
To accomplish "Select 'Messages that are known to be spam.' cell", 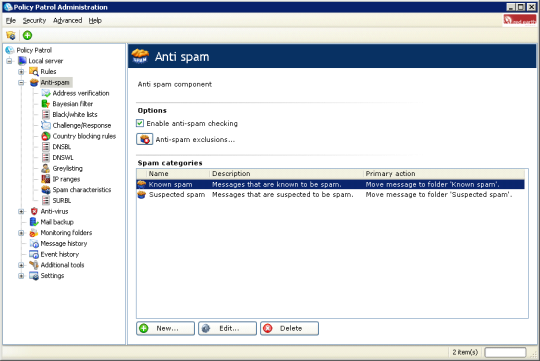I will pos(277,184).
